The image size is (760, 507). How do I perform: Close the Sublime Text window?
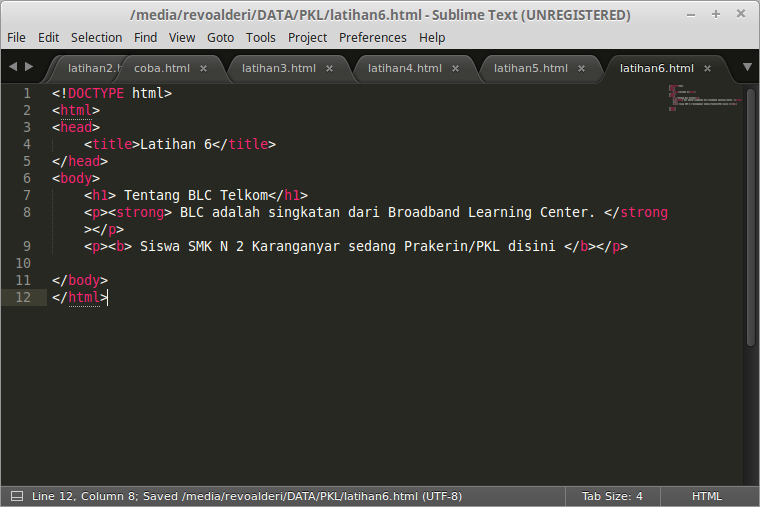click(741, 14)
